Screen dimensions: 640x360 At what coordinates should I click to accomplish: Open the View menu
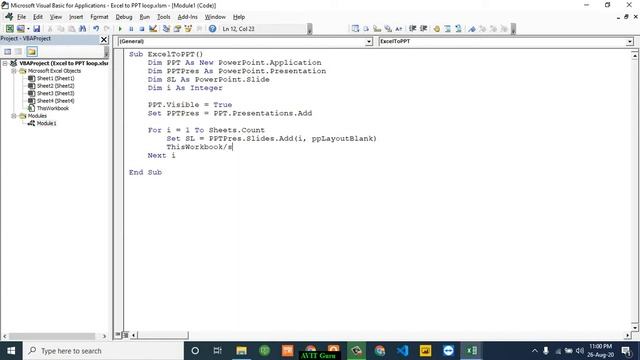56,17
